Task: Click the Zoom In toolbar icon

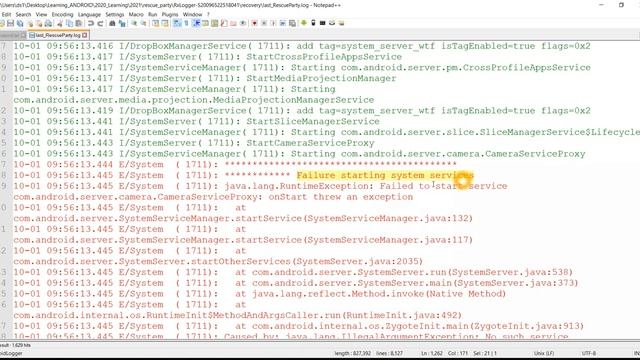Action: point(134,23)
